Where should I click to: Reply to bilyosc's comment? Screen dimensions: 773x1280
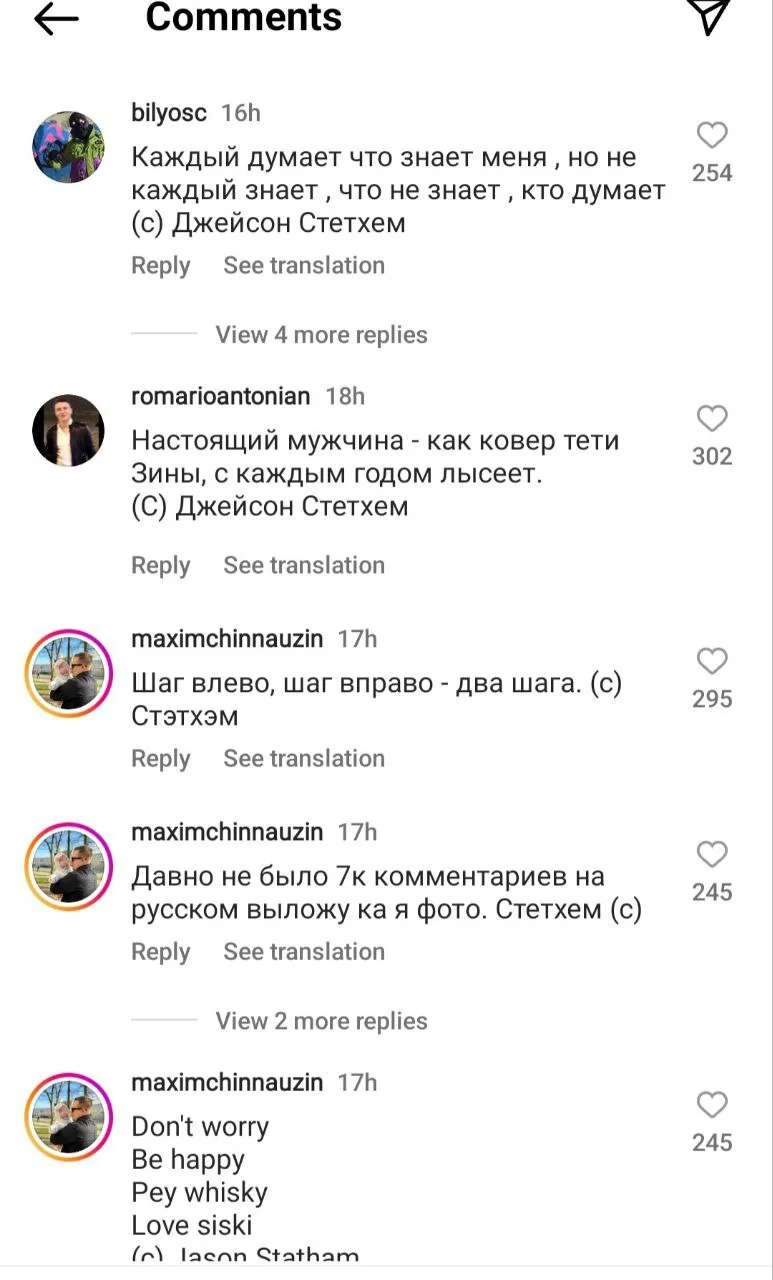pos(161,265)
